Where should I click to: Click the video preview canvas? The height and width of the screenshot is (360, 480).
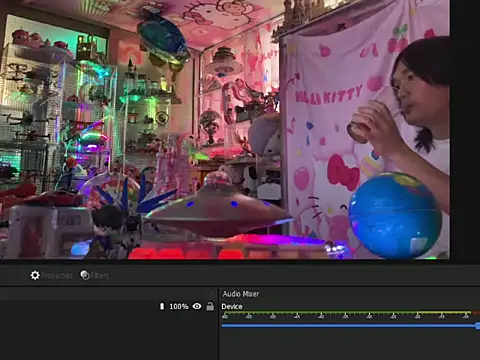(225, 129)
